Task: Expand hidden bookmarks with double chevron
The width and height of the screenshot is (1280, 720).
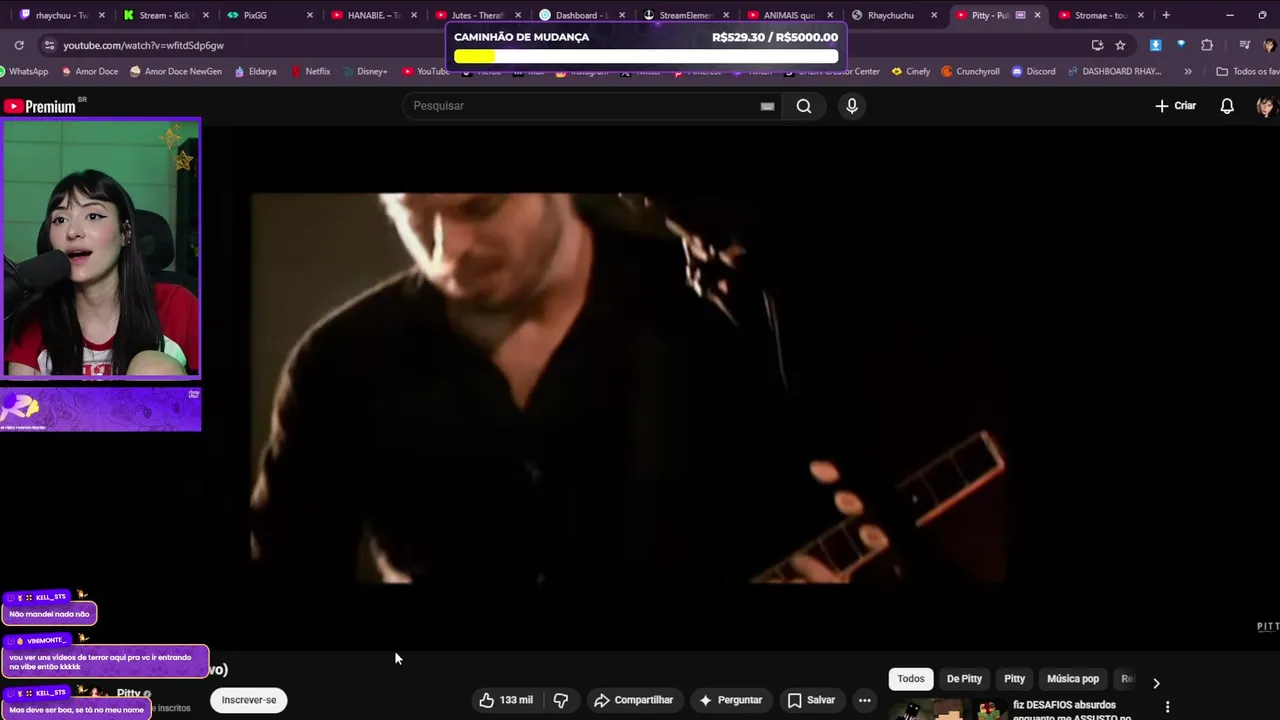Action: click(1188, 71)
